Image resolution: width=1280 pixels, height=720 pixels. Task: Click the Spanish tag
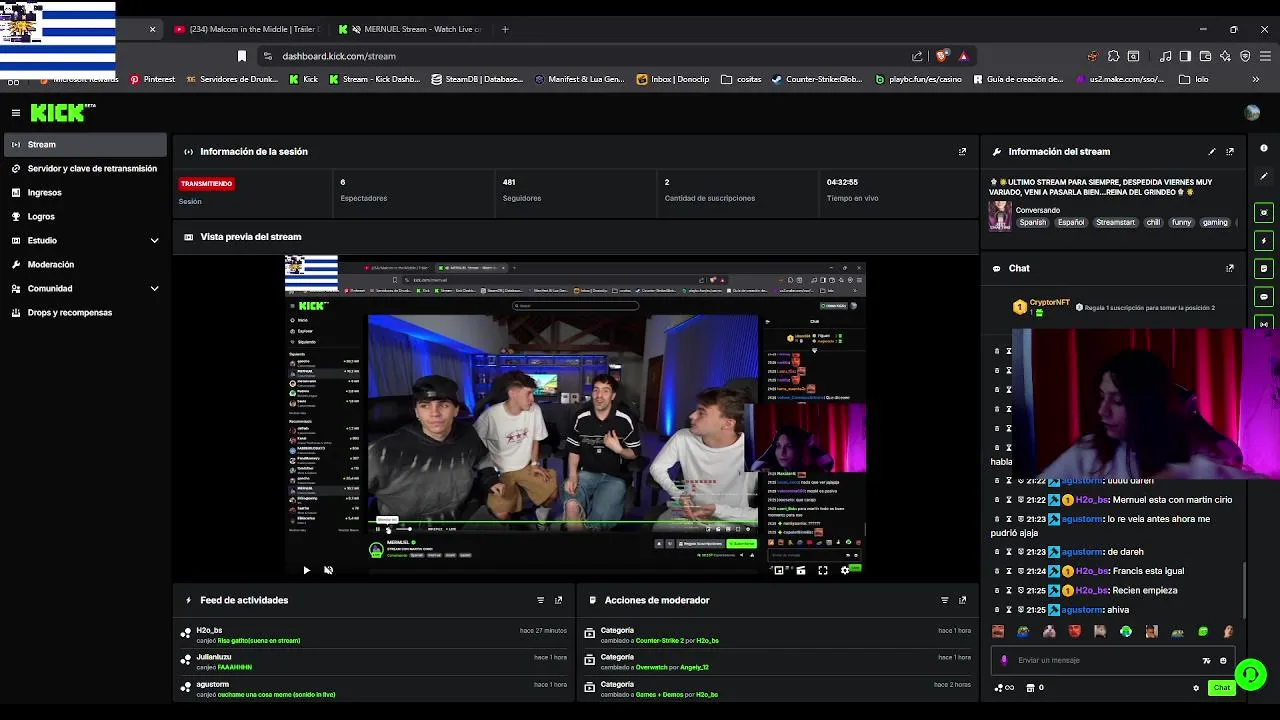coord(1032,223)
